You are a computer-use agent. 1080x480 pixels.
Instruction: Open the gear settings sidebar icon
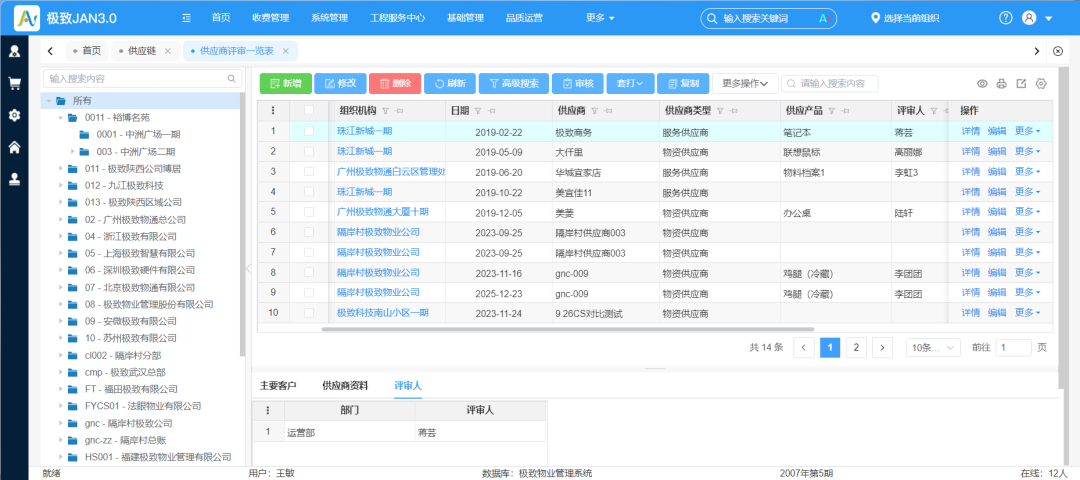pyautogui.click(x=14, y=115)
